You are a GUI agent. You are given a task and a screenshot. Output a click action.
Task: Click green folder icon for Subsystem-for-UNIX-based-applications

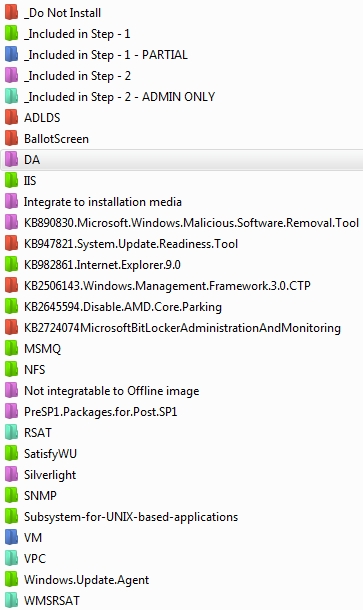coord(11,517)
